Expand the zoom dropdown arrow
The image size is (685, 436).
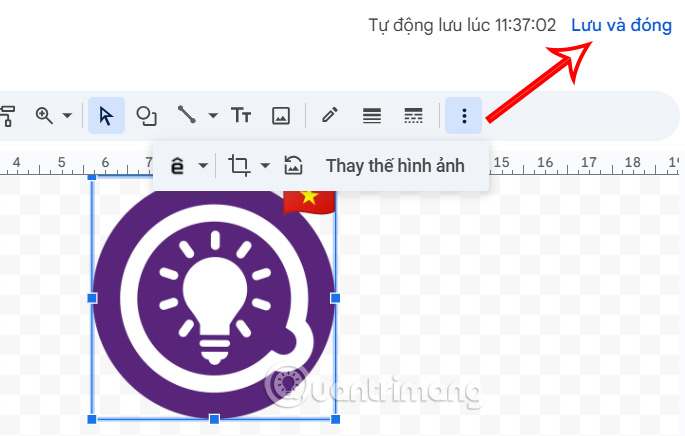tap(67, 116)
